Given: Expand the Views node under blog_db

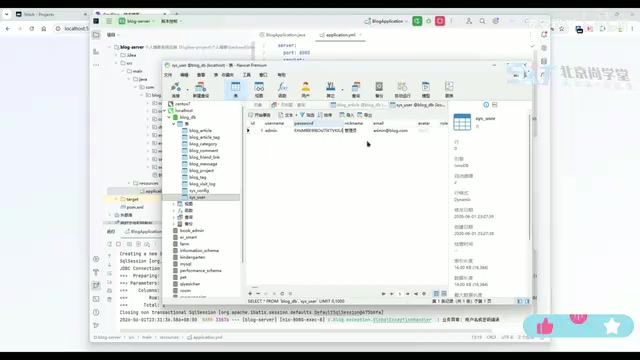Looking at the screenshot, I should pyautogui.click(x=173, y=204).
